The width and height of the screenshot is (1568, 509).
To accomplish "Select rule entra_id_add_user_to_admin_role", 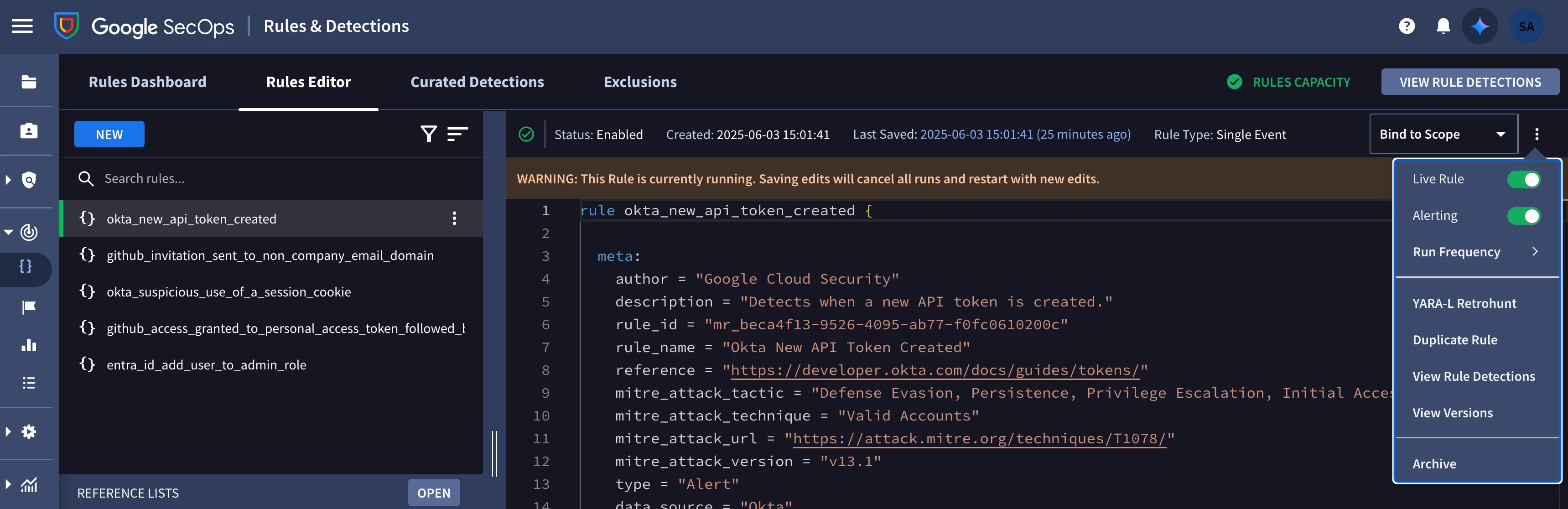I will coord(271,365).
